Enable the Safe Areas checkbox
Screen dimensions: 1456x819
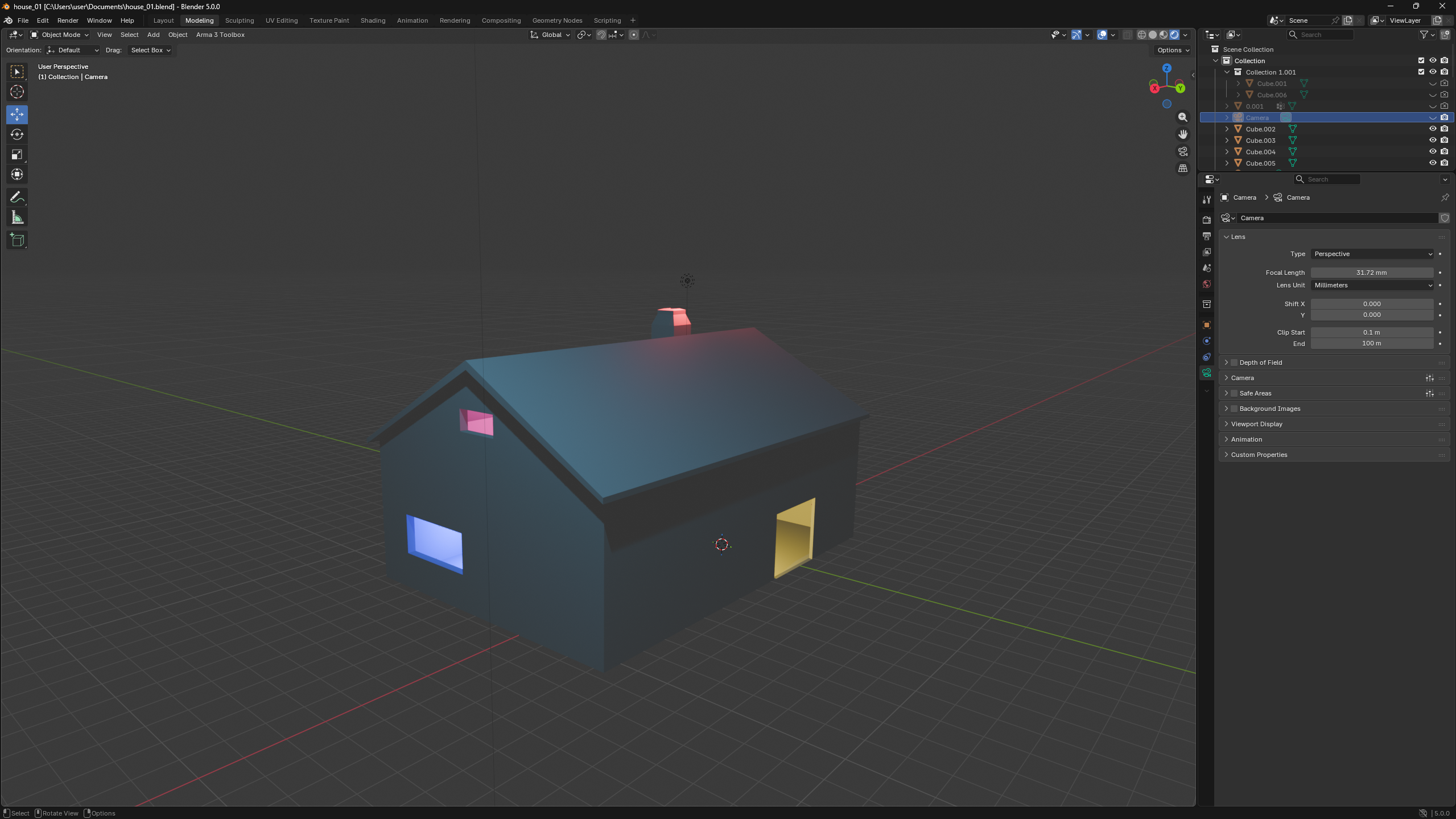pyautogui.click(x=1234, y=393)
